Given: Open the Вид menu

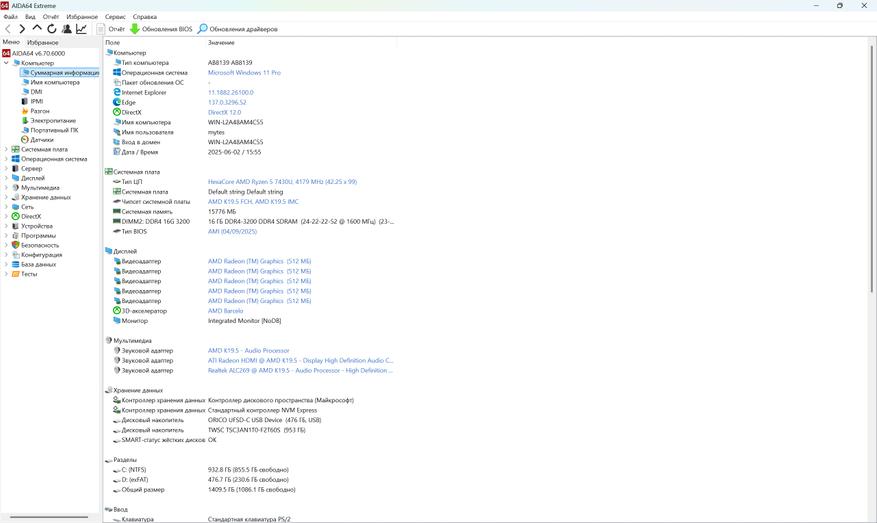Looking at the screenshot, I should click(x=30, y=17).
